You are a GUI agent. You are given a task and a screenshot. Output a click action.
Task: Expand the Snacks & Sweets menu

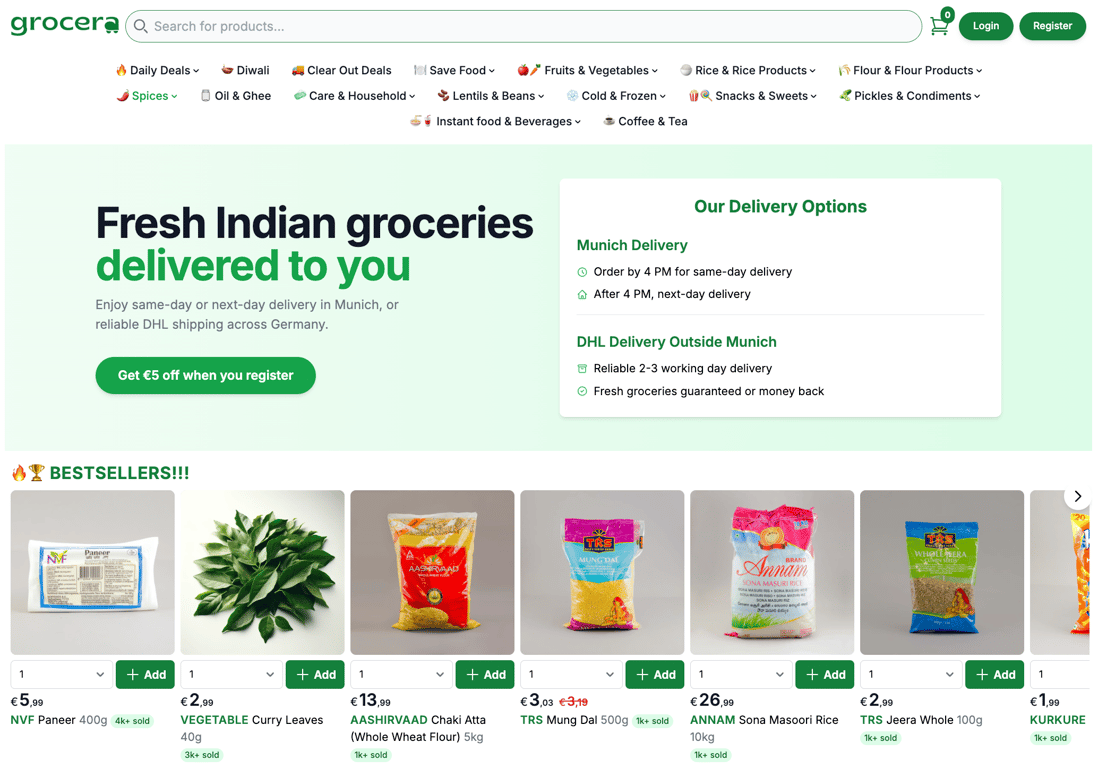(752, 96)
